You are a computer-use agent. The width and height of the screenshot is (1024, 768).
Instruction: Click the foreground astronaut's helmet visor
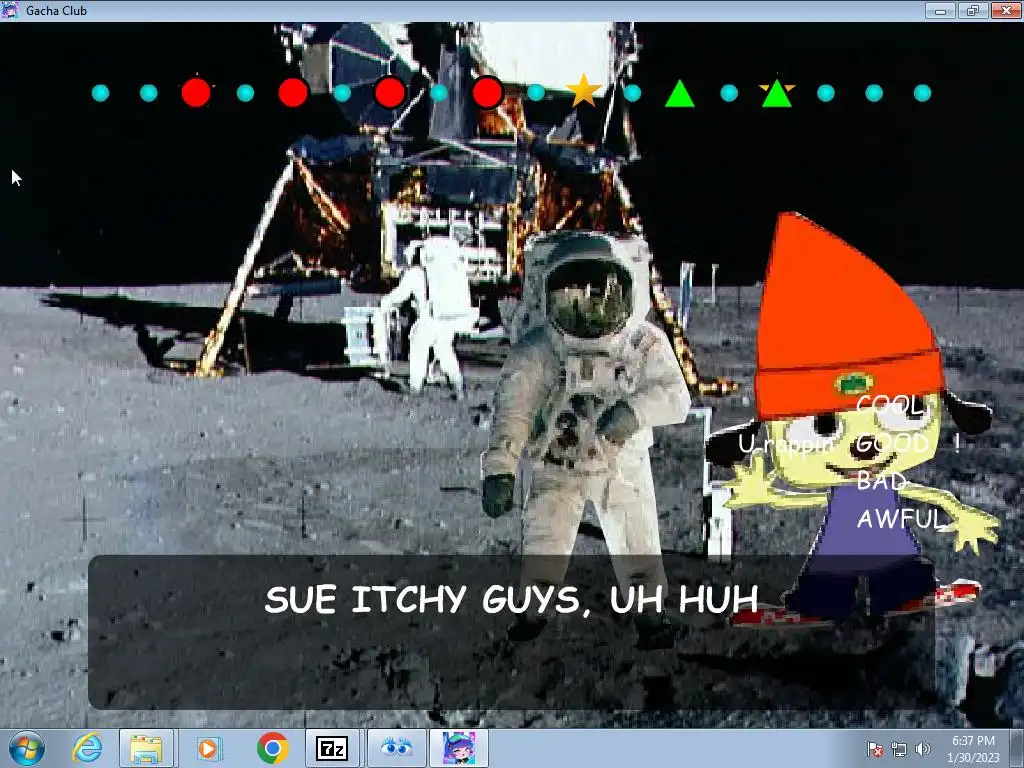pyautogui.click(x=589, y=297)
